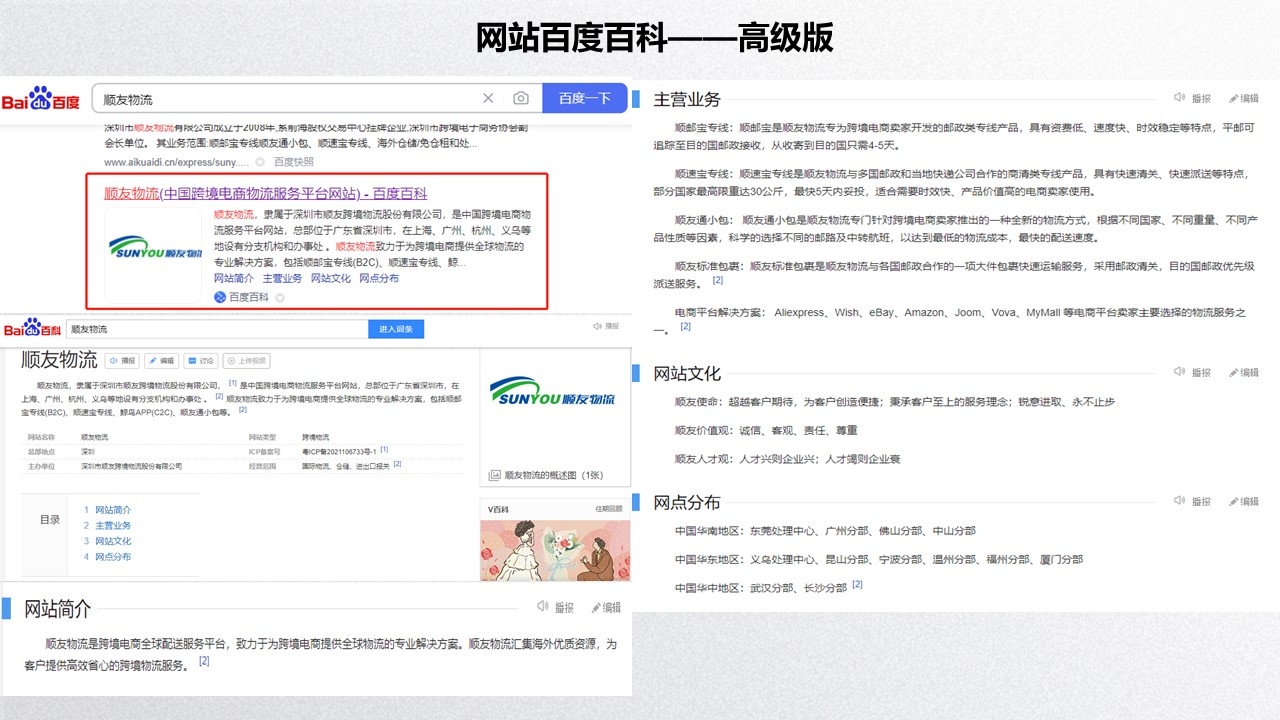Open ICP备案号 reference [1] in info table
Screen dimensions: 1280x720
[384, 450]
